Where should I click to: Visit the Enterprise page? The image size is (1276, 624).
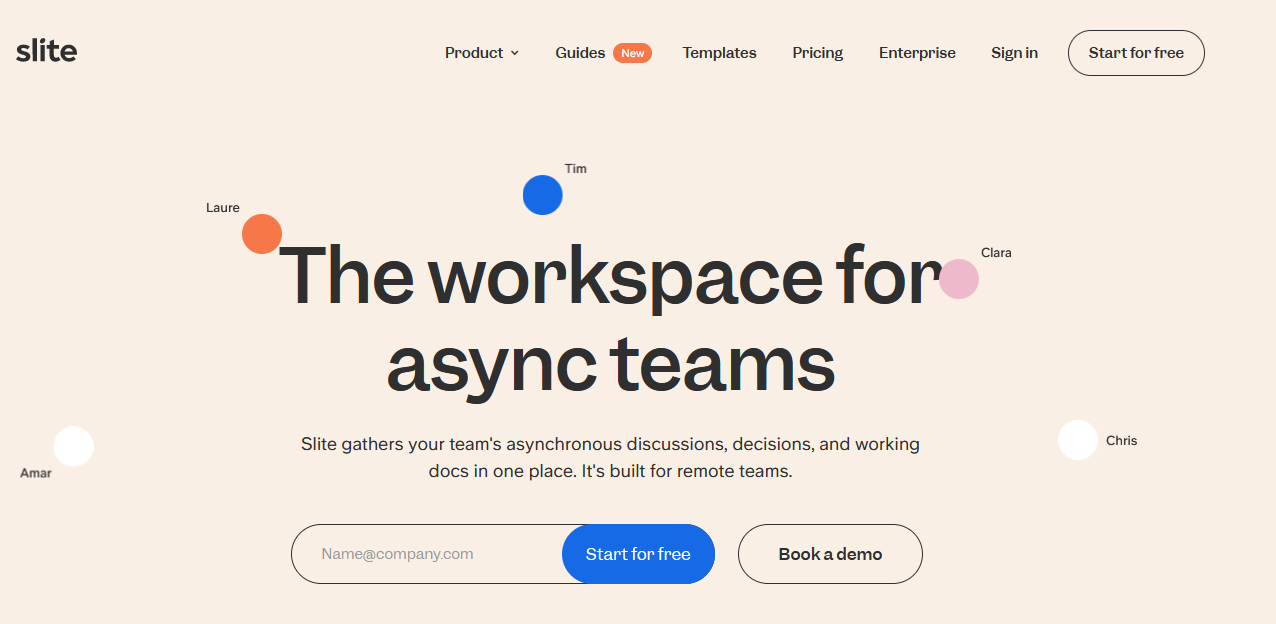[917, 53]
